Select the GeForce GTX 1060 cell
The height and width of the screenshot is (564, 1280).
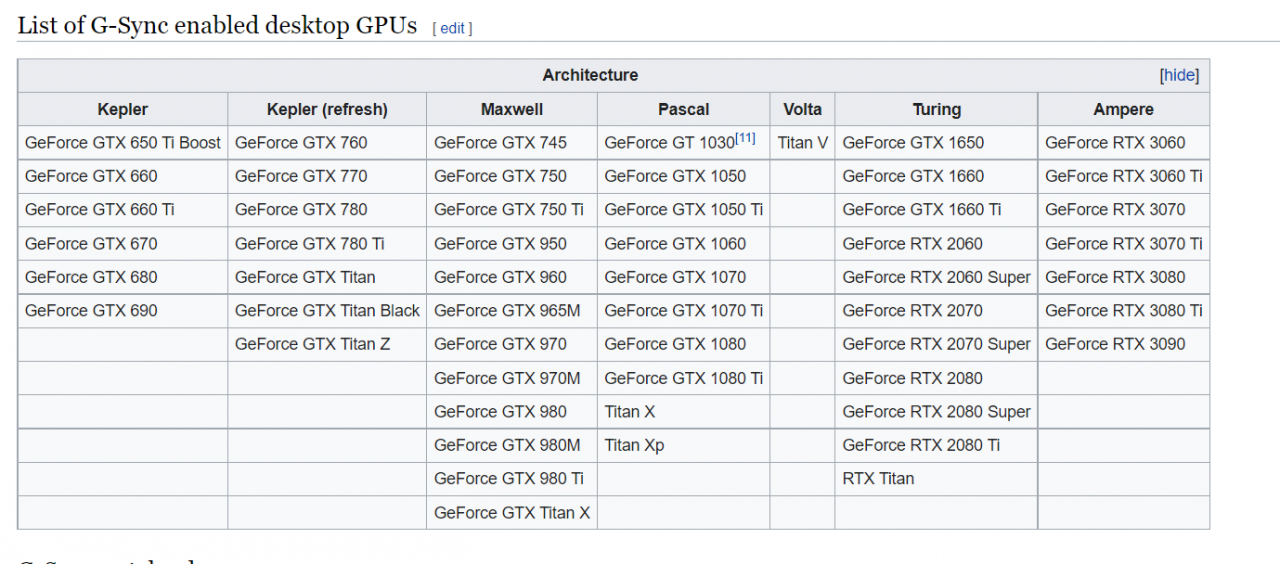click(x=684, y=243)
